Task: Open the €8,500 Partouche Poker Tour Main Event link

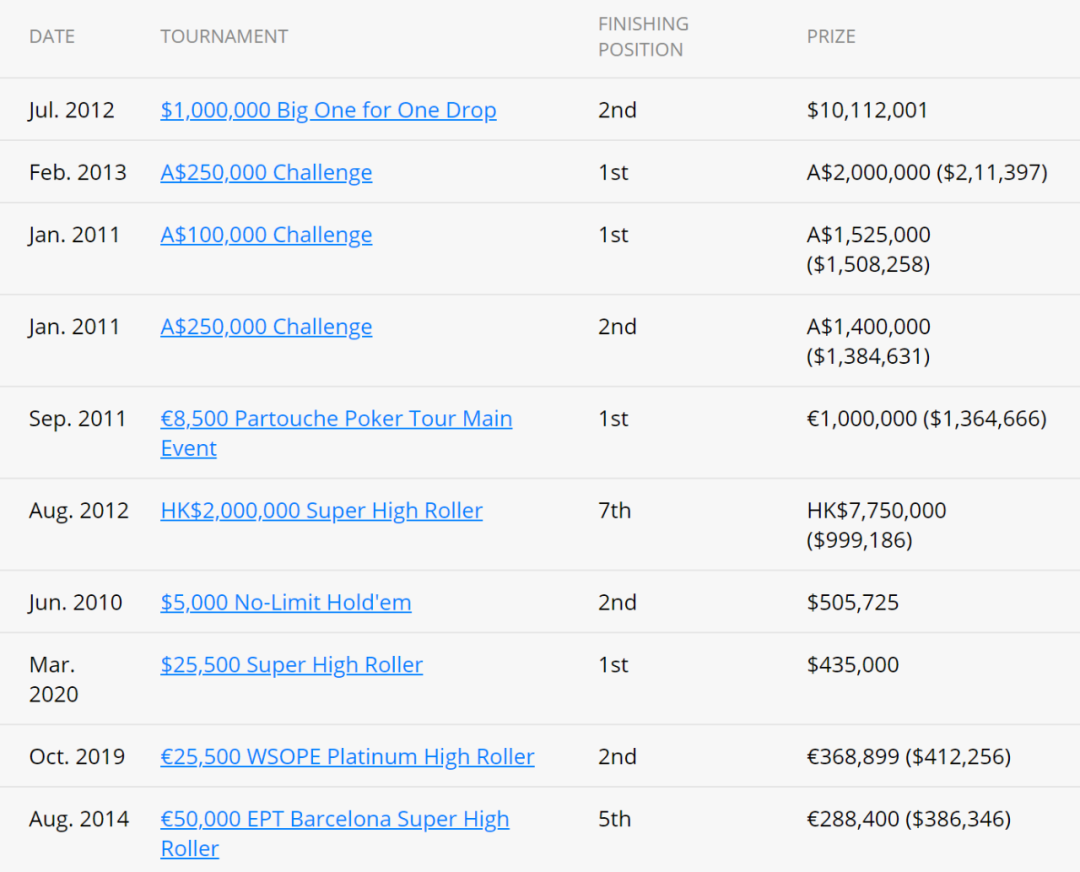Action: (x=336, y=418)
